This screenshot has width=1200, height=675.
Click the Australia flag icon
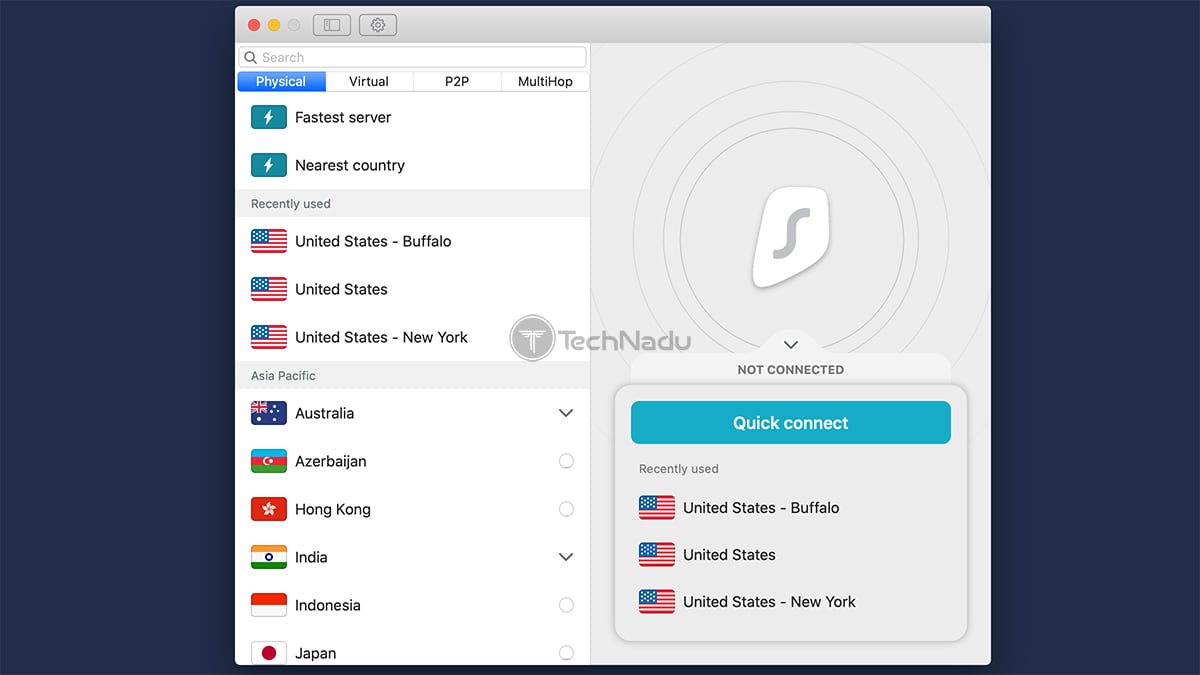click(269, 413)
